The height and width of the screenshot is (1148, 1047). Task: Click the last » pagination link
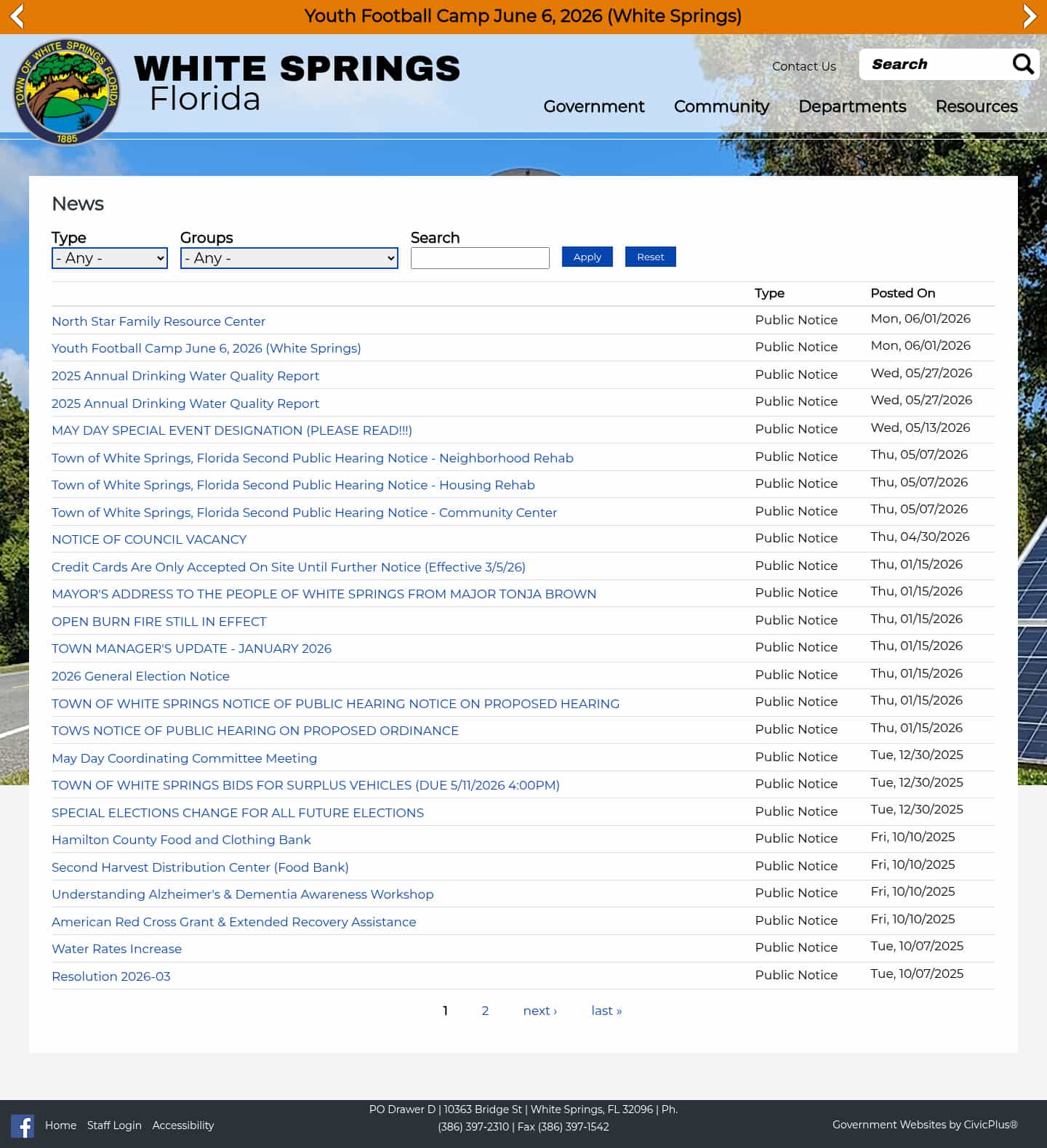[606, 1011]
